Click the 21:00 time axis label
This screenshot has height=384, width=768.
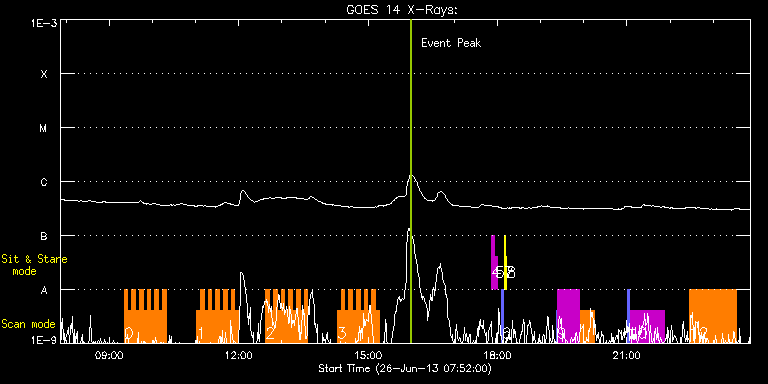627,355
